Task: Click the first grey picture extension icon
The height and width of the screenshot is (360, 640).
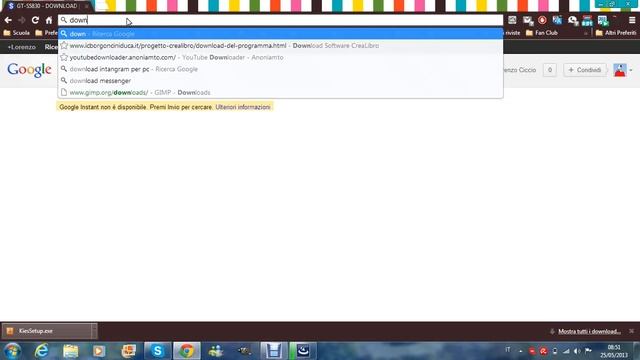Action: coord(512,20)
